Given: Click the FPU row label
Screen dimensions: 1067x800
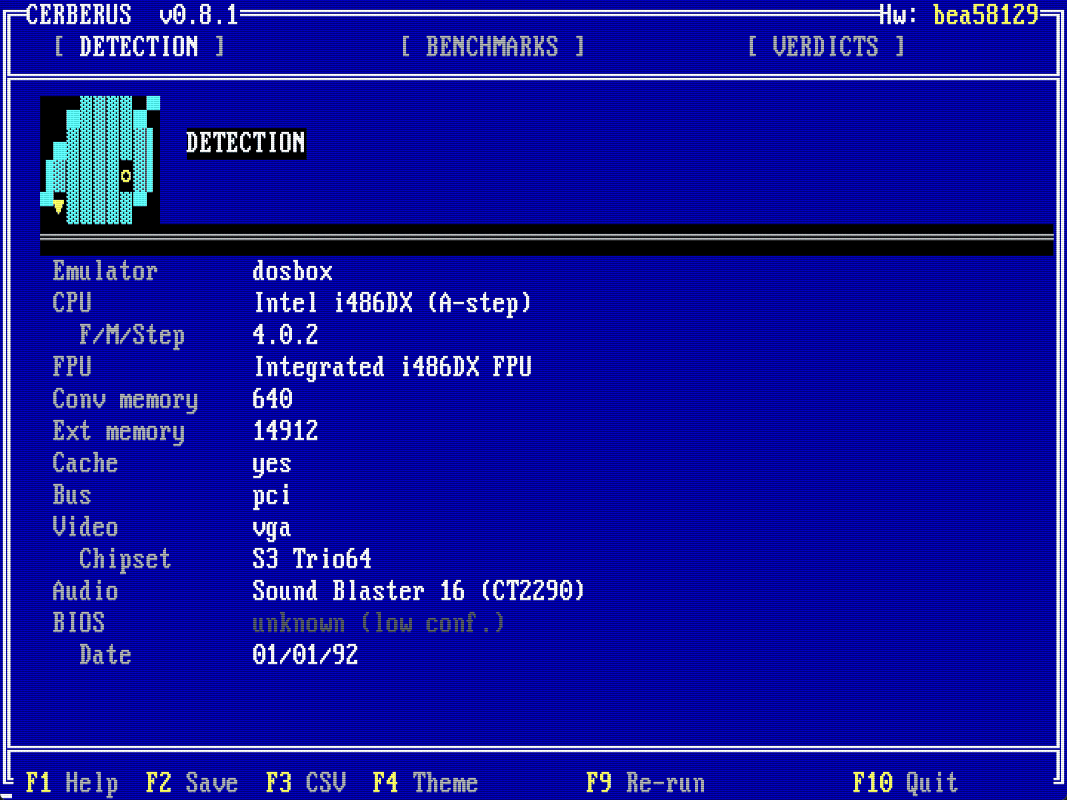Looking at the screenshot, I should pos(71,367).
